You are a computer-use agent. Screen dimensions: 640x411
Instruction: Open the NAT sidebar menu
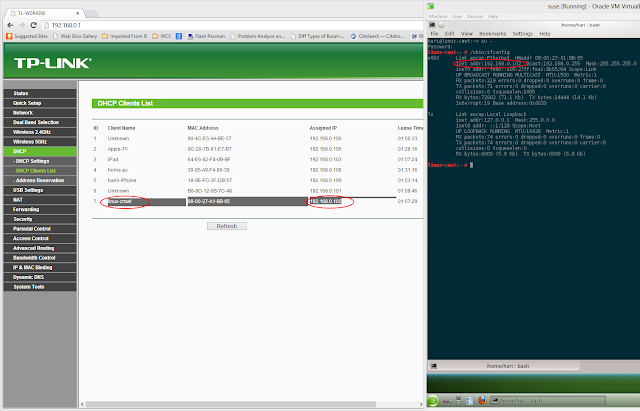(x=40, y=200)
